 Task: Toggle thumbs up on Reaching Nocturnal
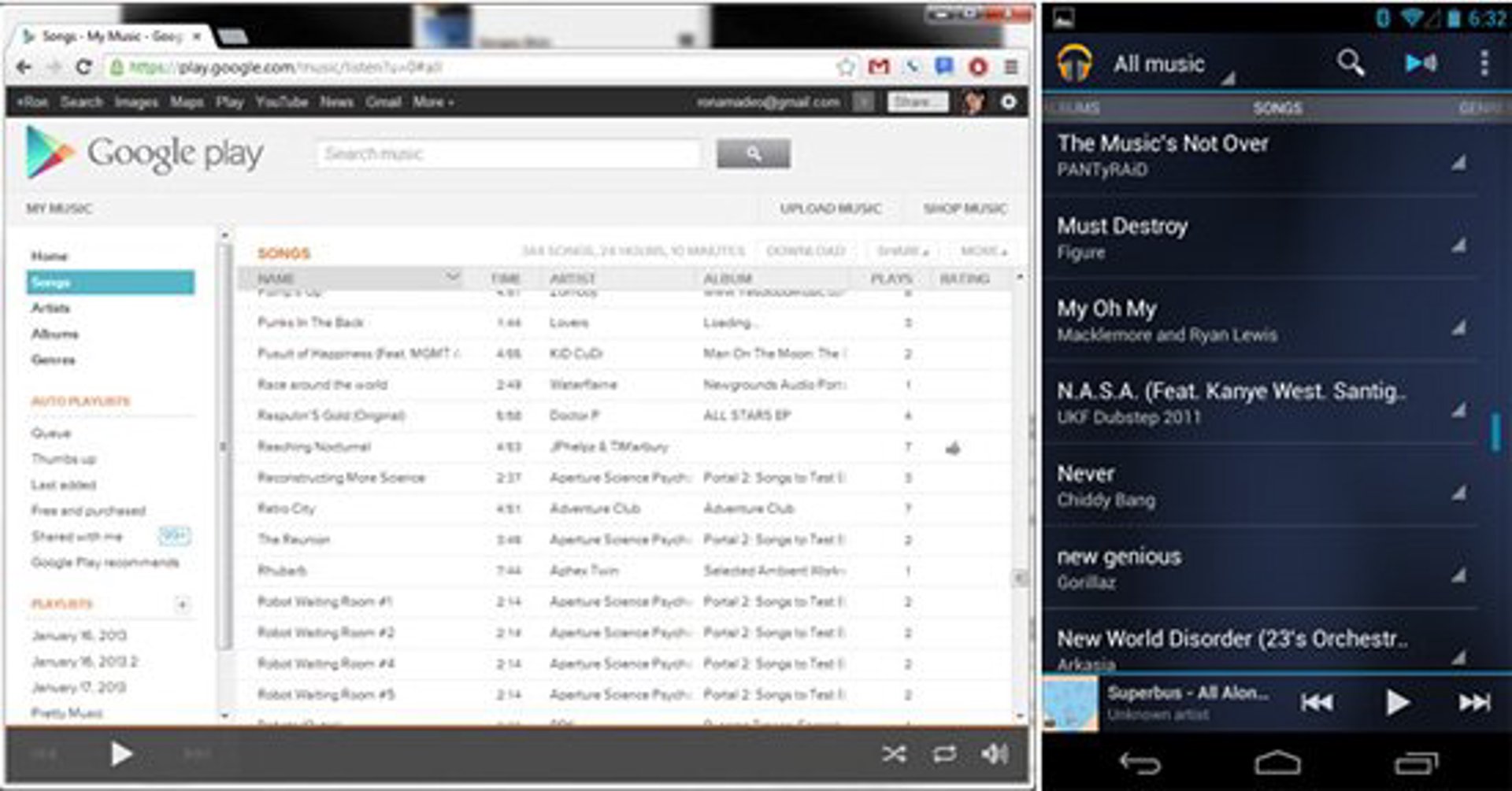click(953, 448)
